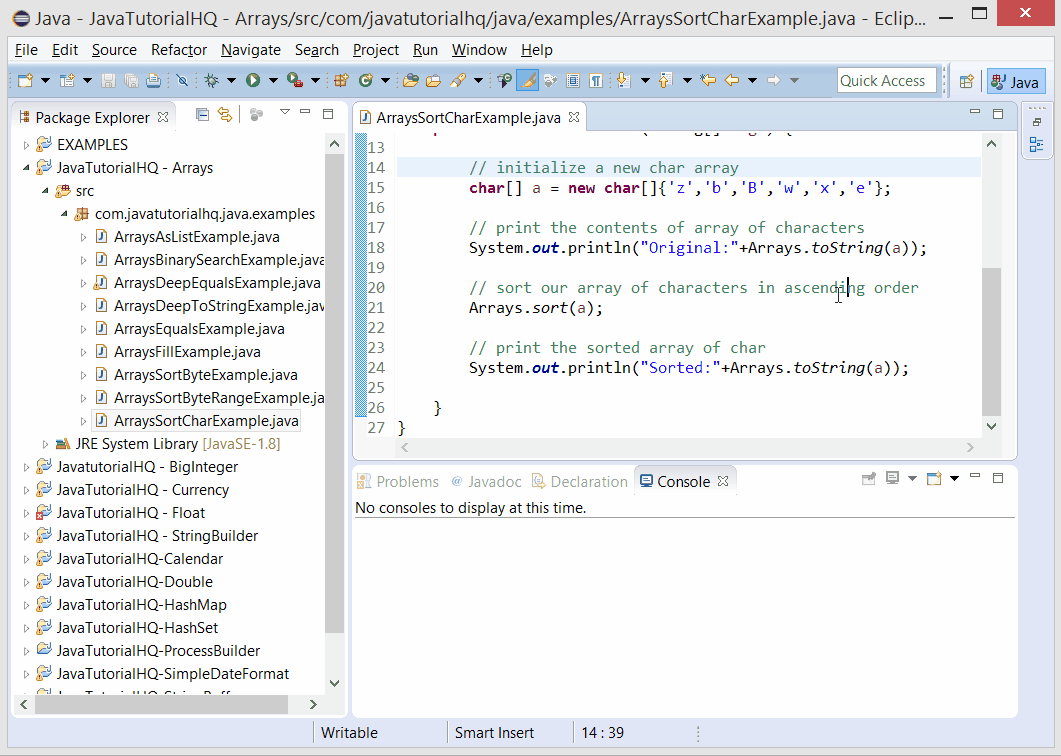Image resolution: width=1061 pixels, height=756 pixels.
Task: Click the New wizard toolbar icon
Action: click(x=25, y=81)
